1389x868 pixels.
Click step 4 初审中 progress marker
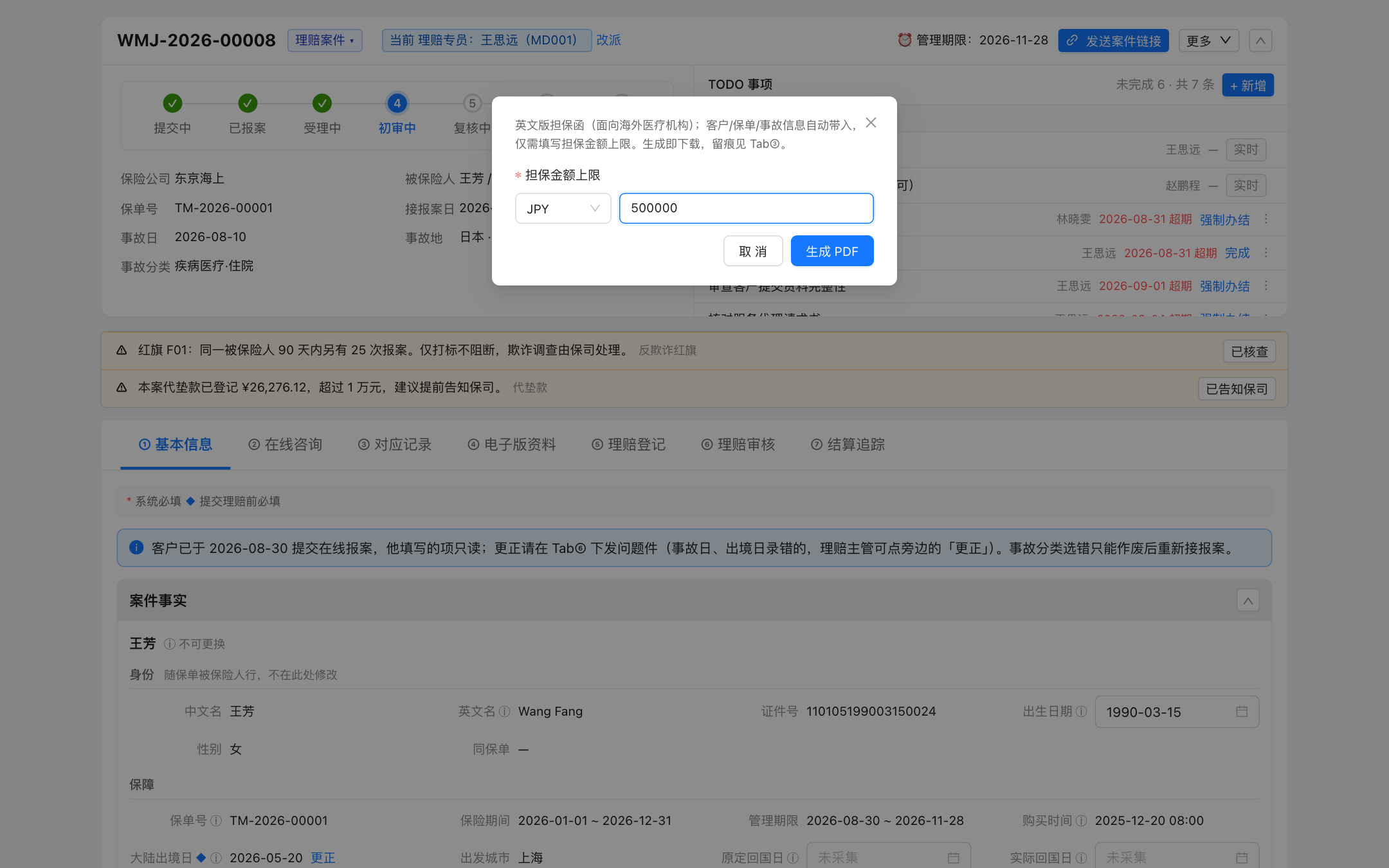click(397, 103)
